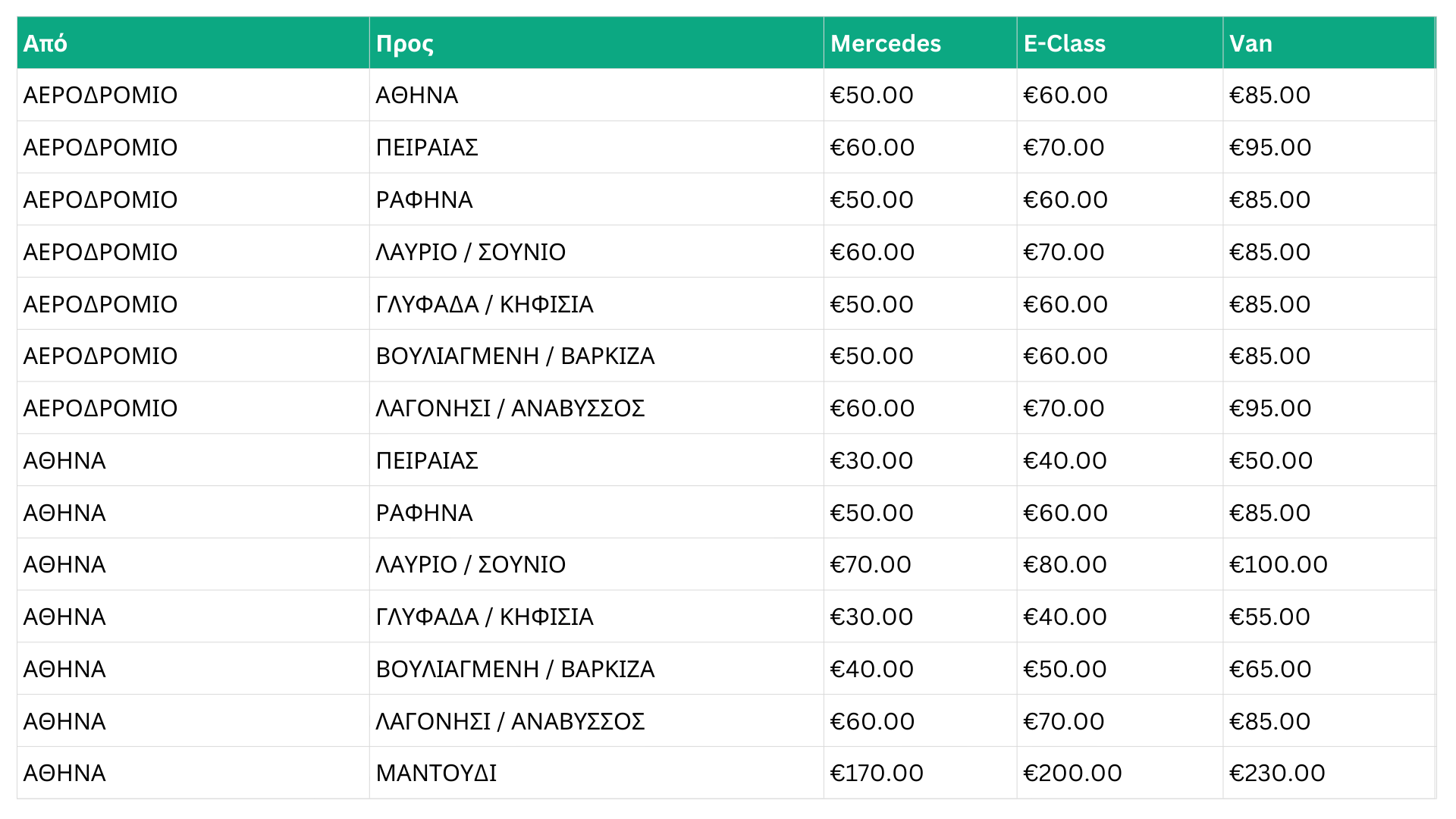Click the €100.00 Van price cell

(x=1279, y=564)
